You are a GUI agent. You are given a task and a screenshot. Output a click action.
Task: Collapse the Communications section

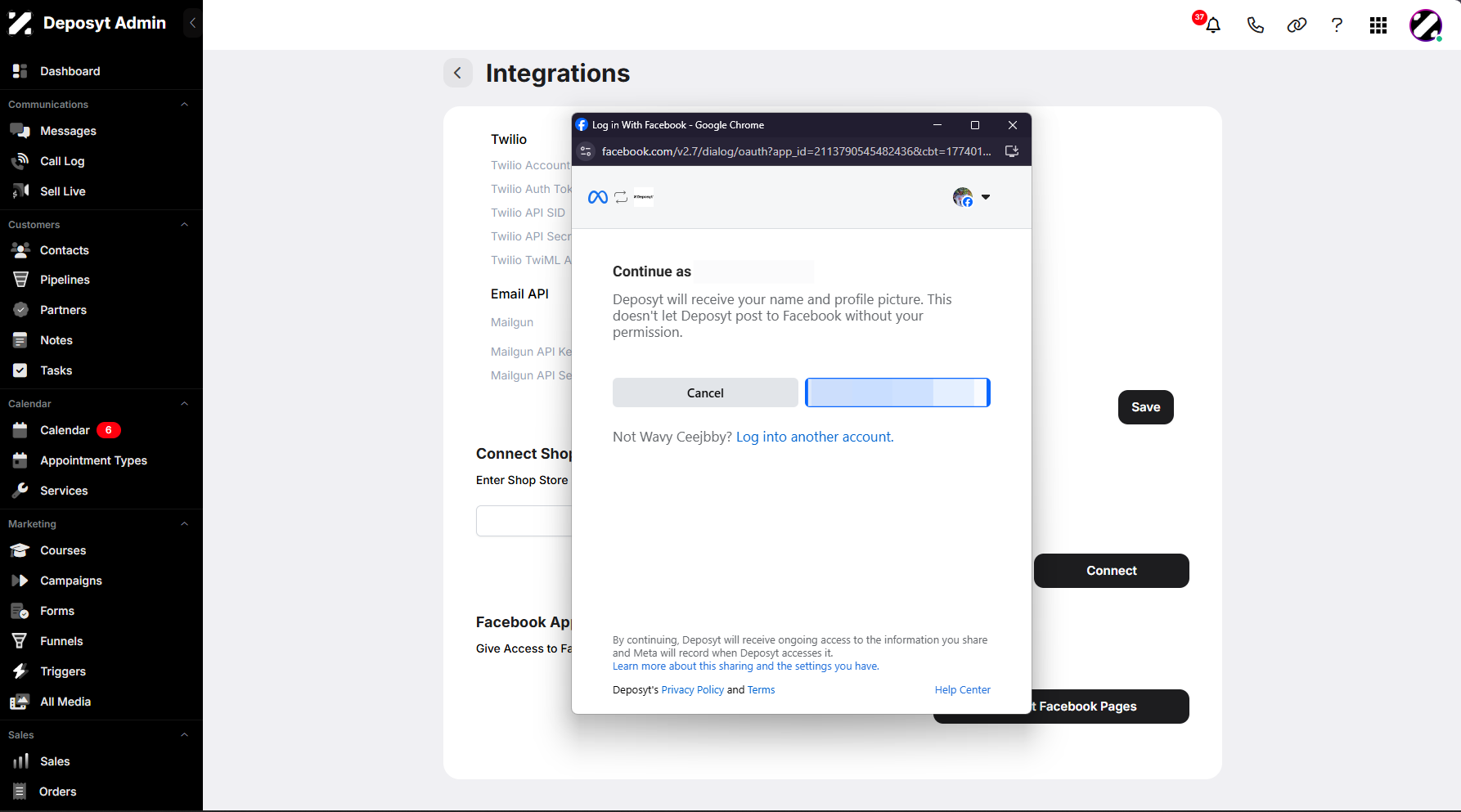click(184, 105)
